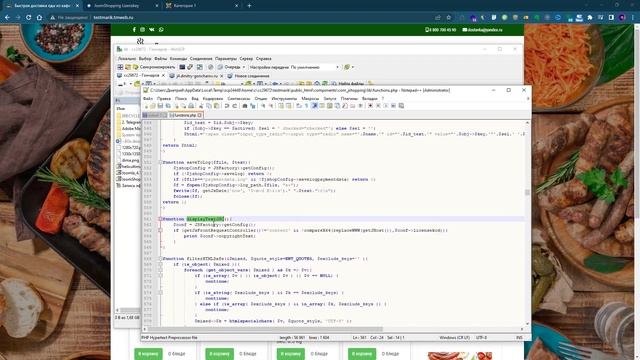This screenshot has width=640, height=360.
Task: Click the browser Reload icon
Action: point(29,18)
